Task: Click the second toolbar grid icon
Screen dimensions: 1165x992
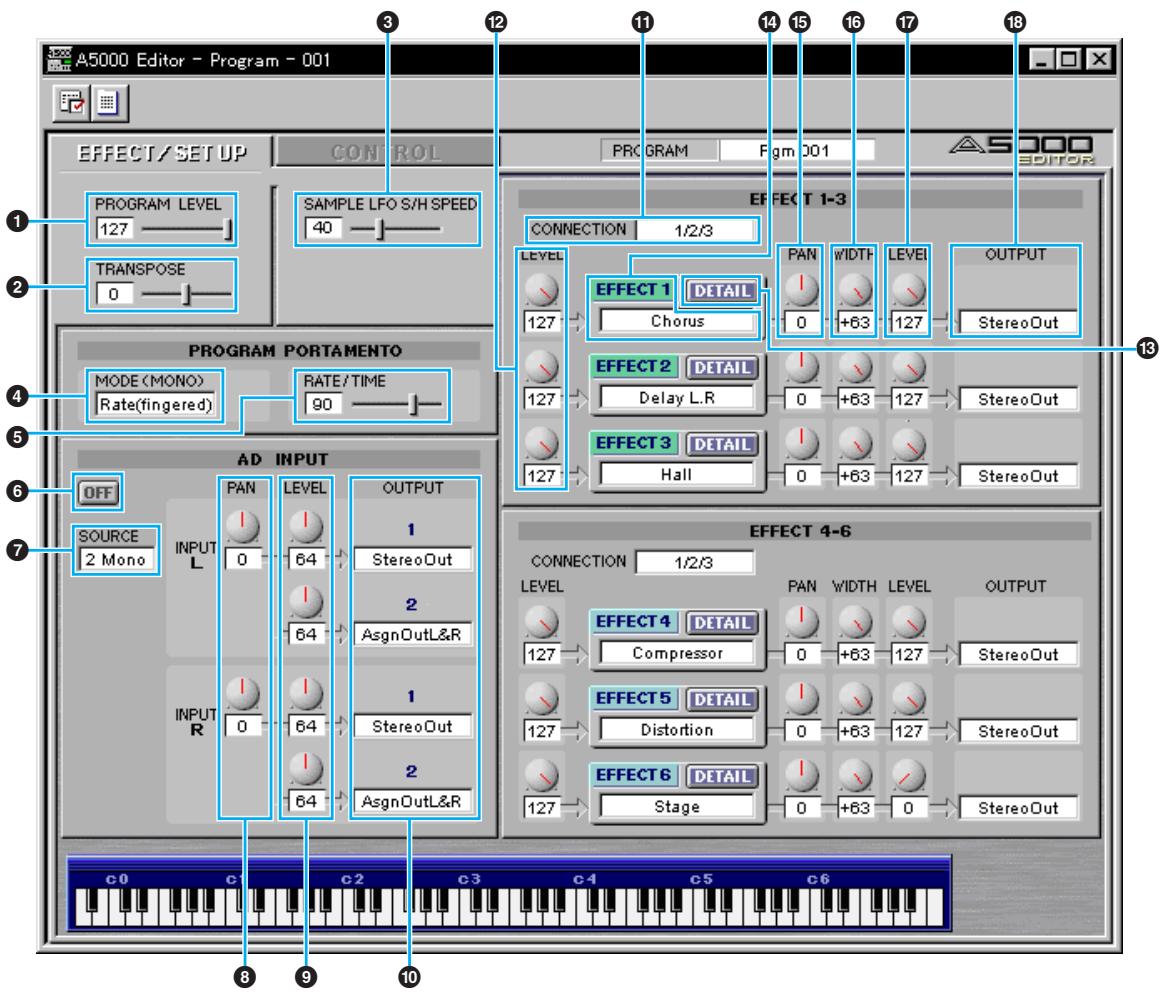Action: (108, 103)
